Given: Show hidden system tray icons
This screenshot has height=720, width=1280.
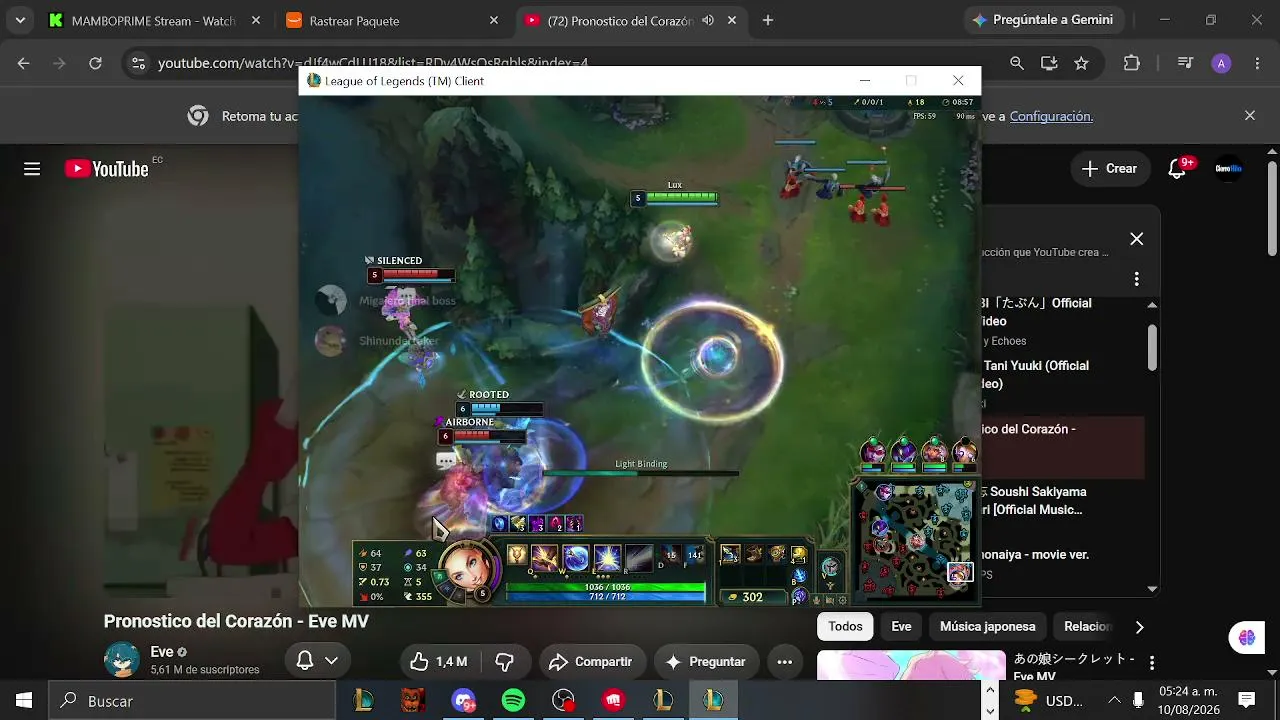Looking at the screenshot, I should pos(1114,700).
